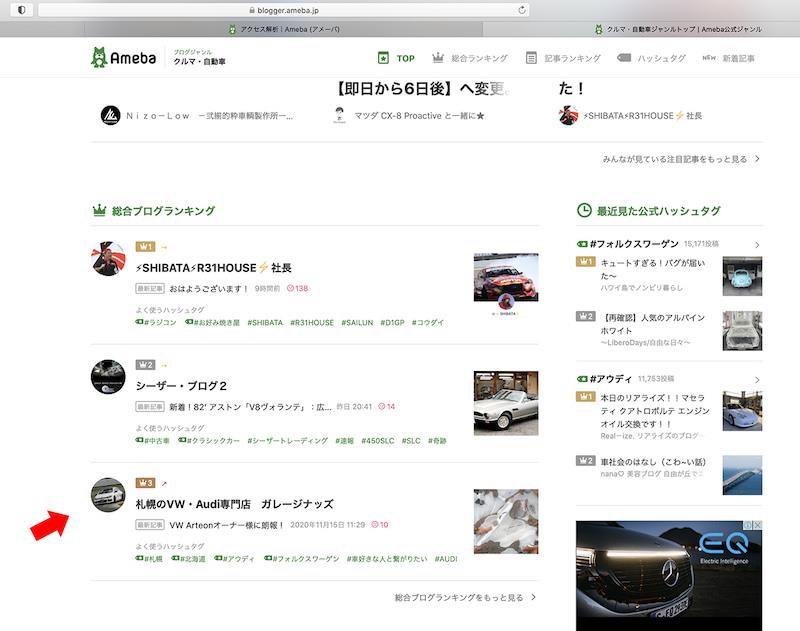
Task: Click the browser shield privacy icon
Action: click(x=21, y=10)
